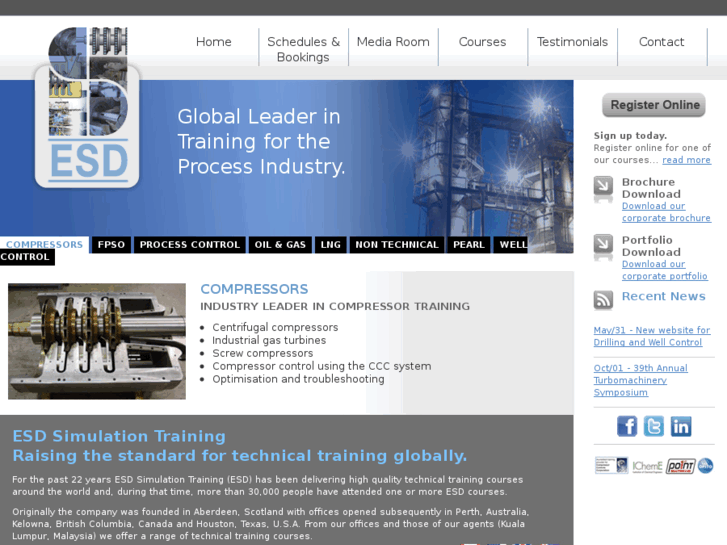Click the first accreditation logo
Screen dimensions: 727x545
[612, 465]
